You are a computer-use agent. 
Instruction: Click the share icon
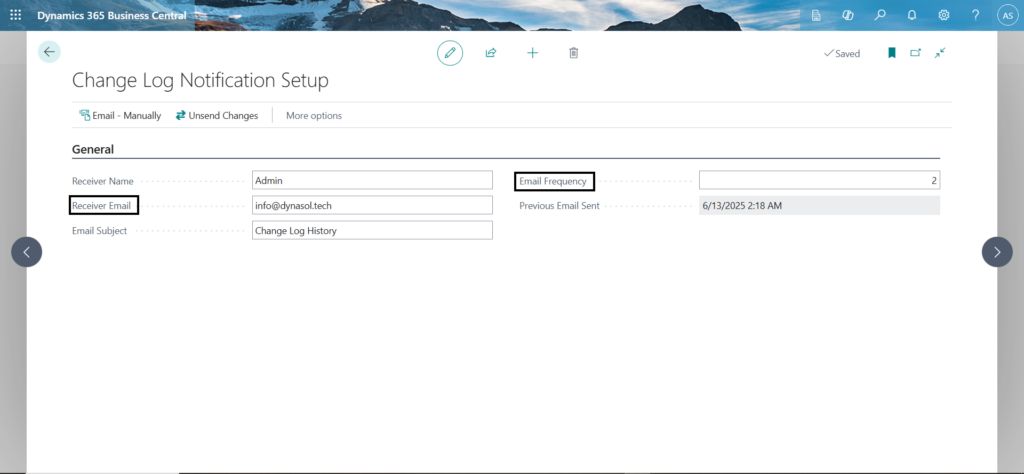pos(491,53)
